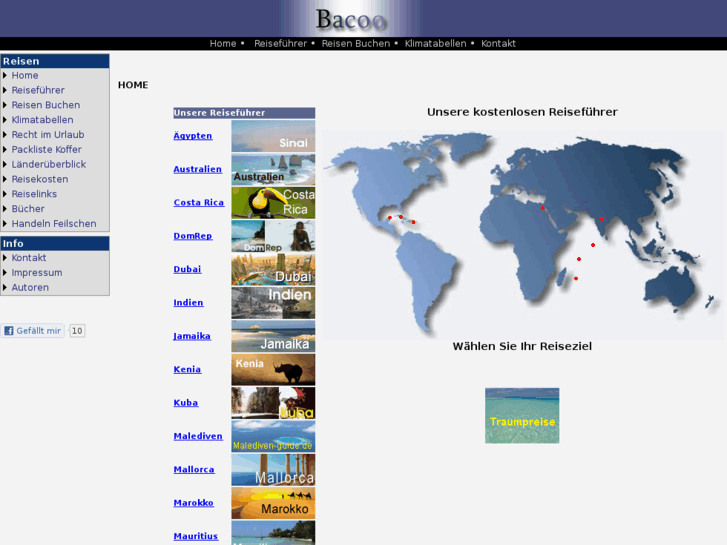Click the Indien banner image
727x545 pixels.
coord(273,303)
